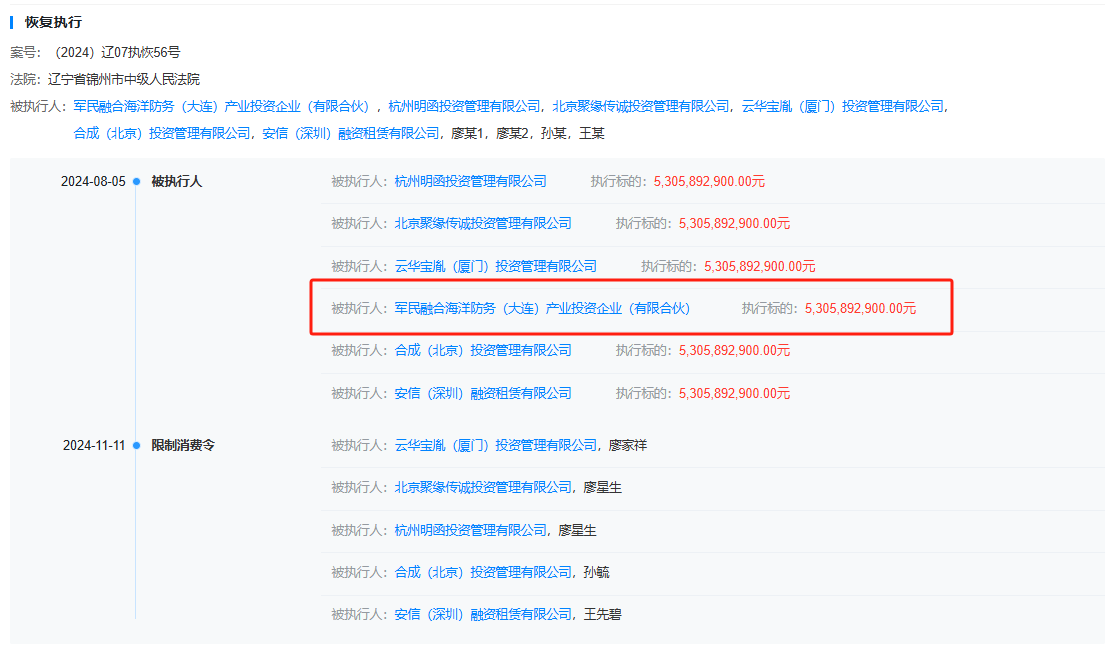Screen dimensions: 1117x661
Task: Open 合成(北京)投资管理有限公司 link in header list
Action: tap(162, 133)
